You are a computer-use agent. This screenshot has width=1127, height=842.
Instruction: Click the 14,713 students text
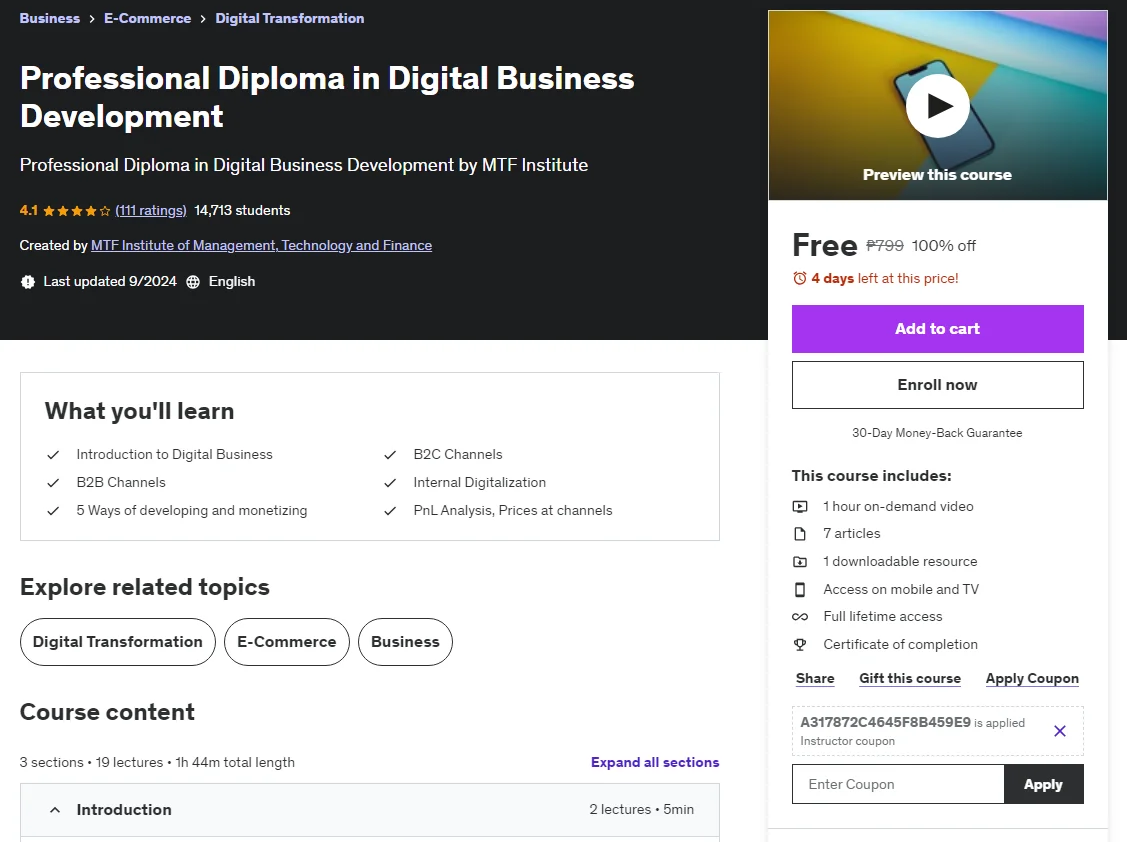point(242,211)
